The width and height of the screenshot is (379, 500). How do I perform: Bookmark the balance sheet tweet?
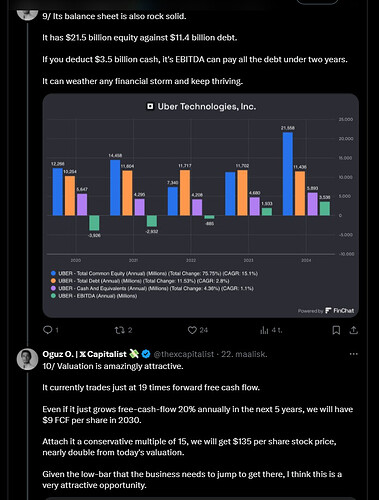coord(336,330)
